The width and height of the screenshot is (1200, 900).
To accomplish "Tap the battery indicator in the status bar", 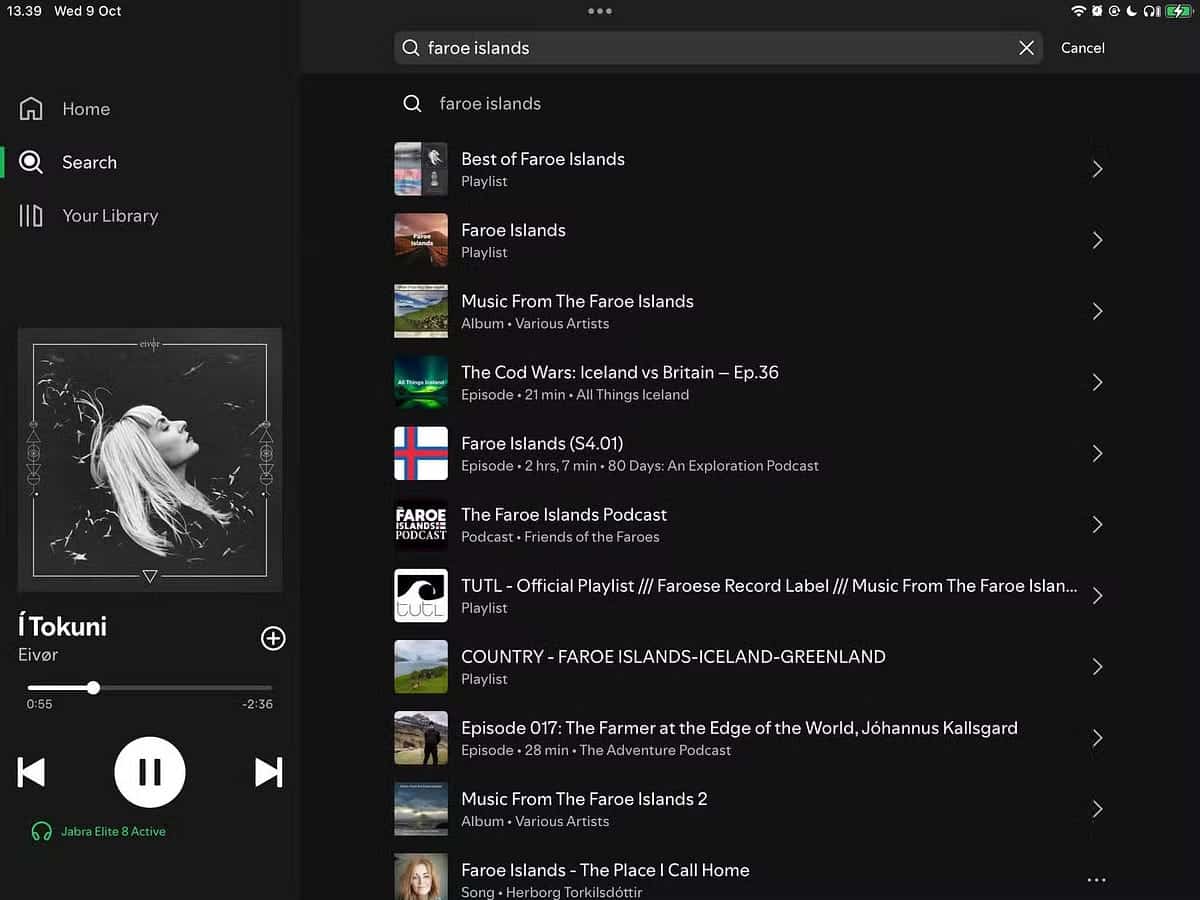I will click(x=1177, y=11).
